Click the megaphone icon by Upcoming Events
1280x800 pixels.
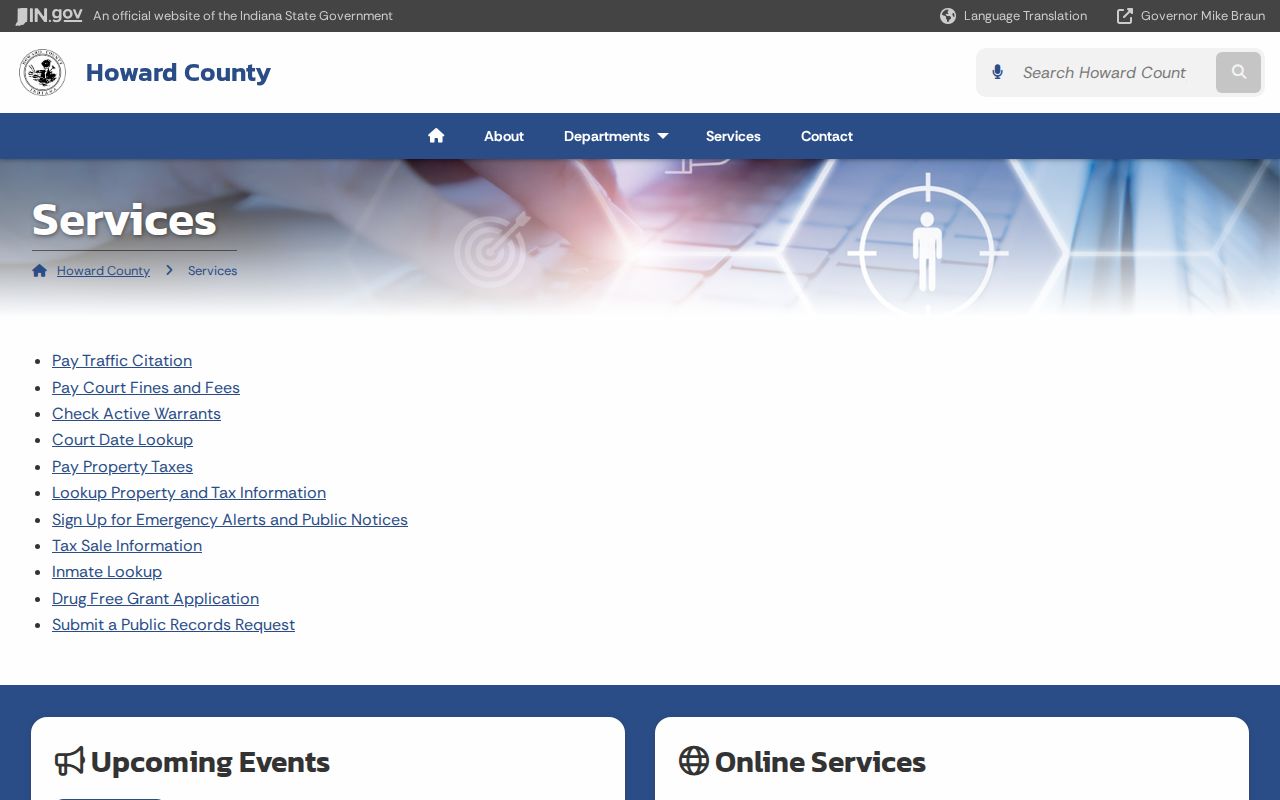point(69,761)
